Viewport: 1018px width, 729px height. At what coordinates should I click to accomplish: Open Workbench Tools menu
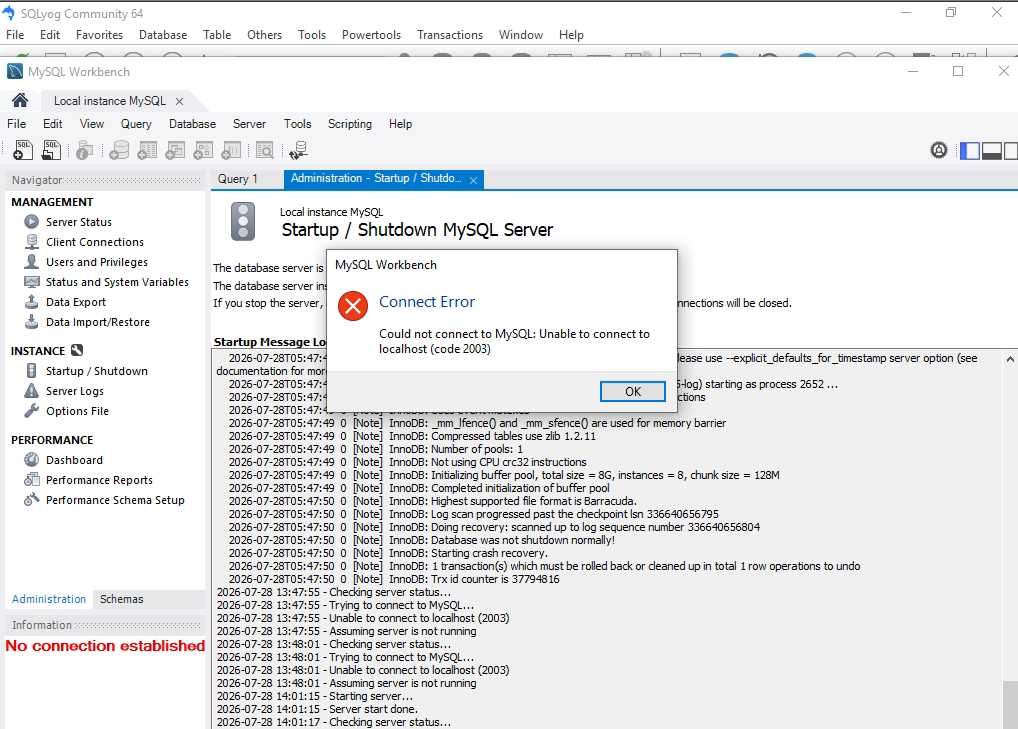click(297, 124)
